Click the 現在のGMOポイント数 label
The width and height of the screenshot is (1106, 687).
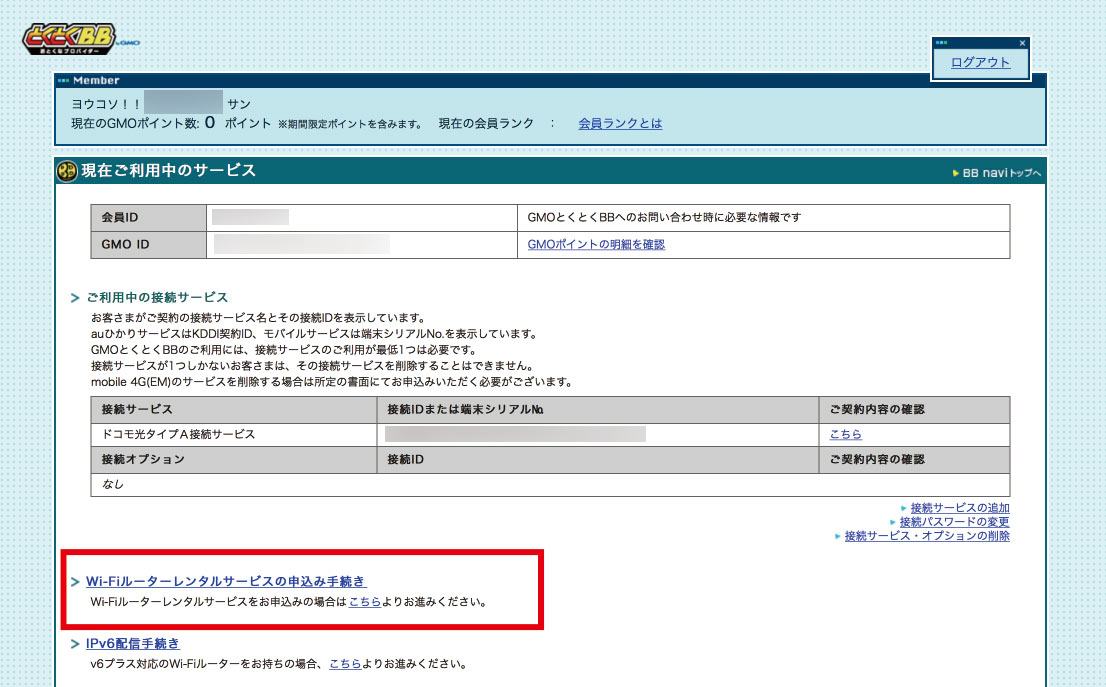click(x=135, y=123)
